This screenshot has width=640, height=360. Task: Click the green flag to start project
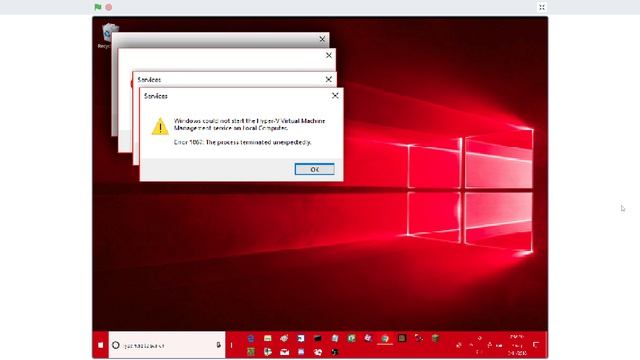[x=98, y=7]
